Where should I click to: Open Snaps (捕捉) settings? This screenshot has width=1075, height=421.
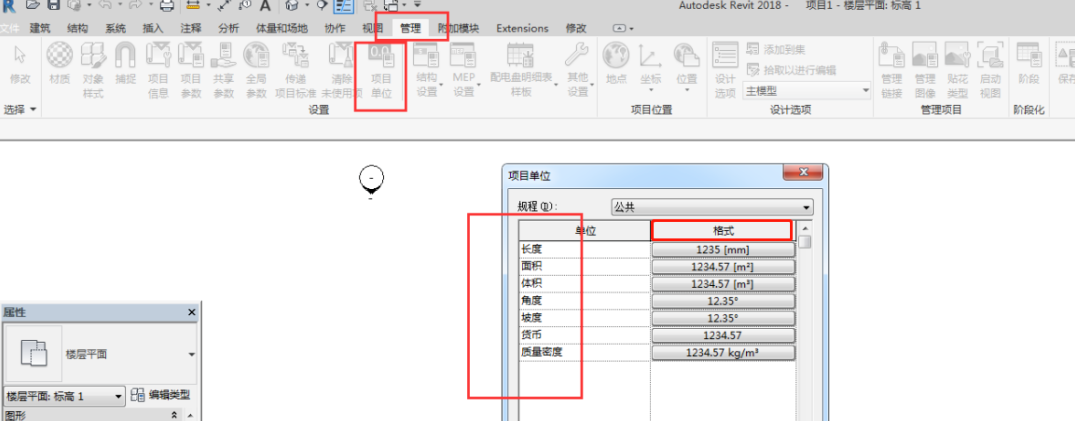click(x=125, y=64)
